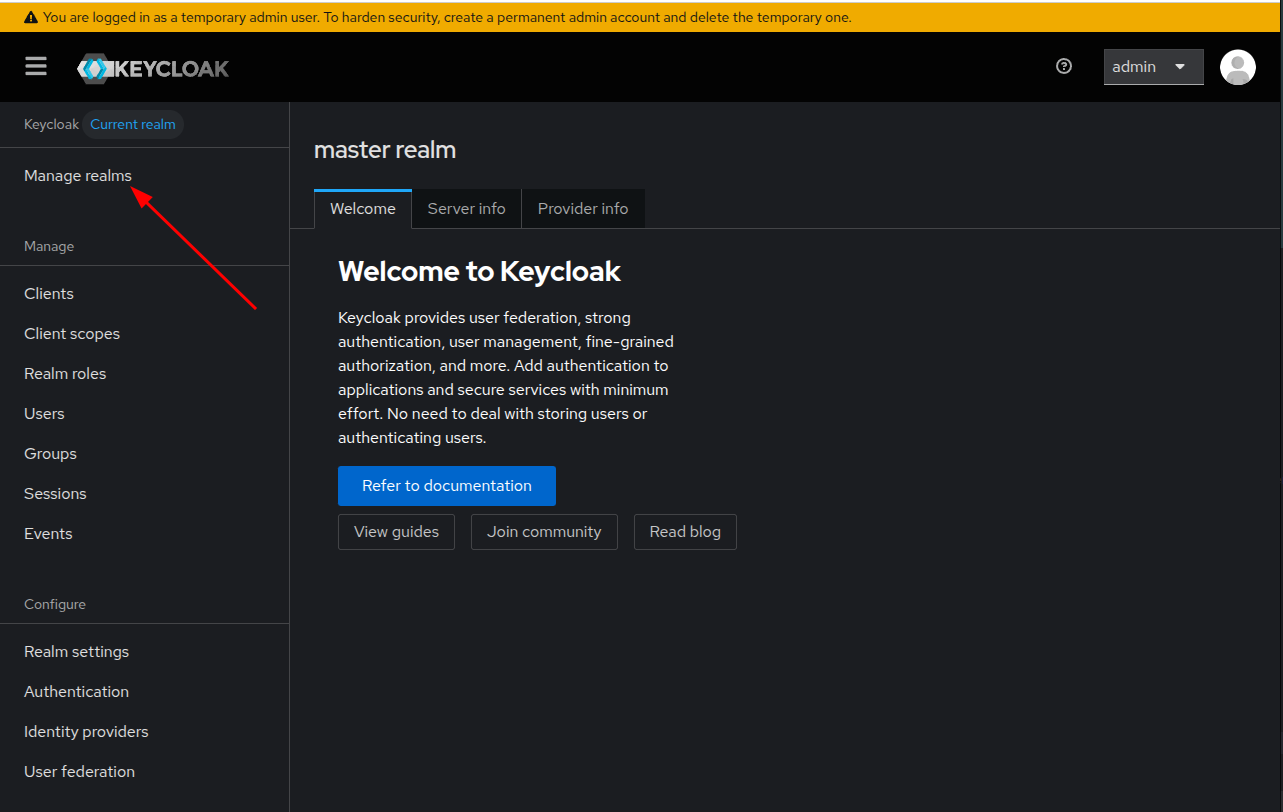
Task: Open Sessions in sidebar
Action: 55,494
